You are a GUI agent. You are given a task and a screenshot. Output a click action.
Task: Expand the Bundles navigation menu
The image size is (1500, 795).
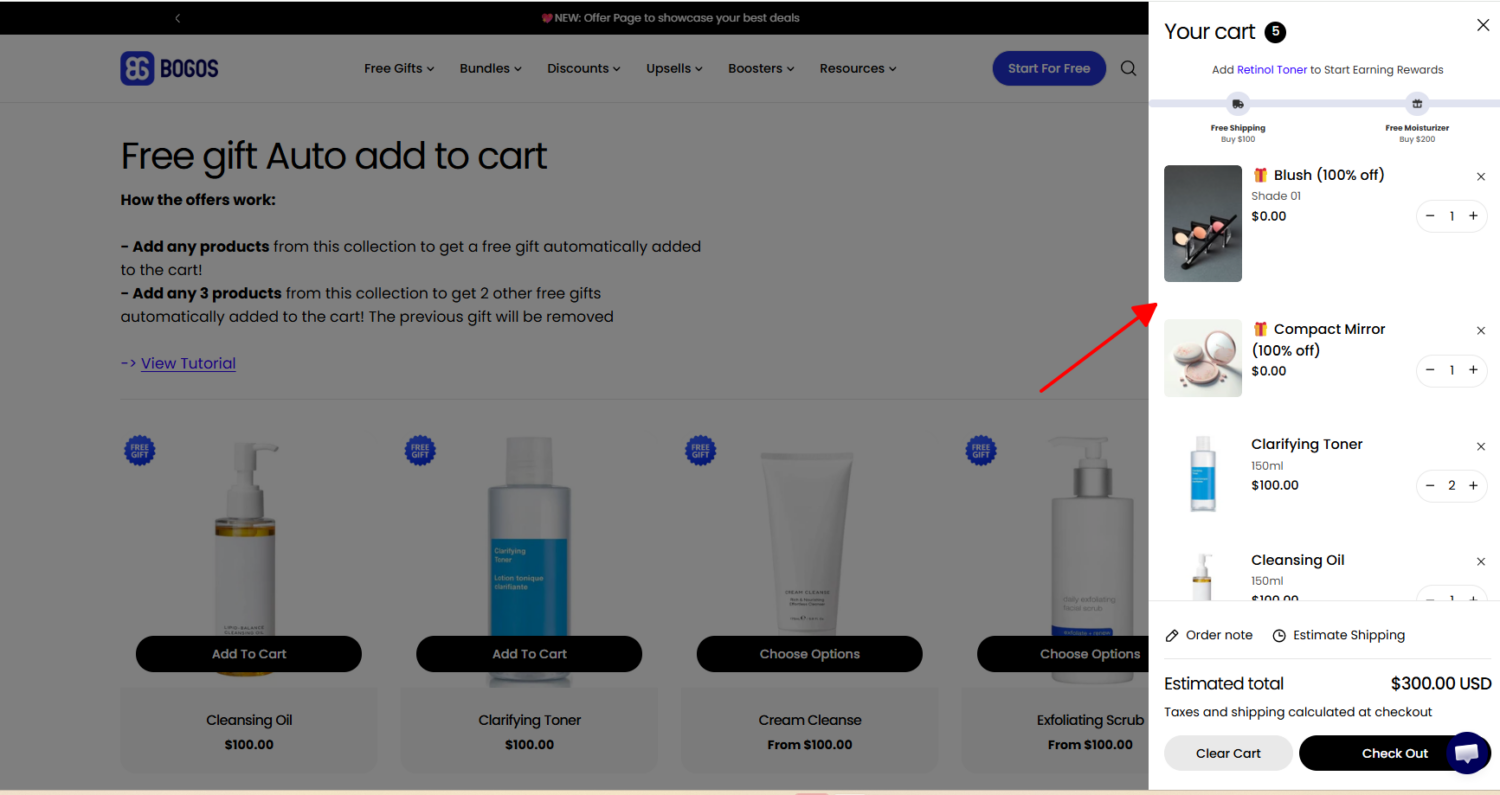coord(489,68)
